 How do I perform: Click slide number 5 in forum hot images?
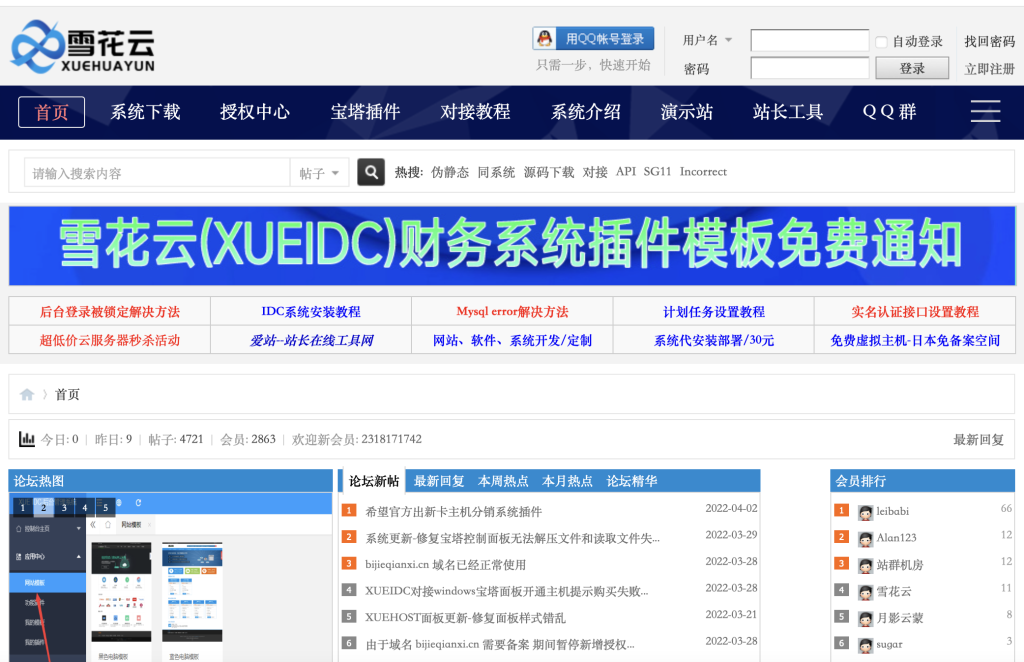coord(105,508)
